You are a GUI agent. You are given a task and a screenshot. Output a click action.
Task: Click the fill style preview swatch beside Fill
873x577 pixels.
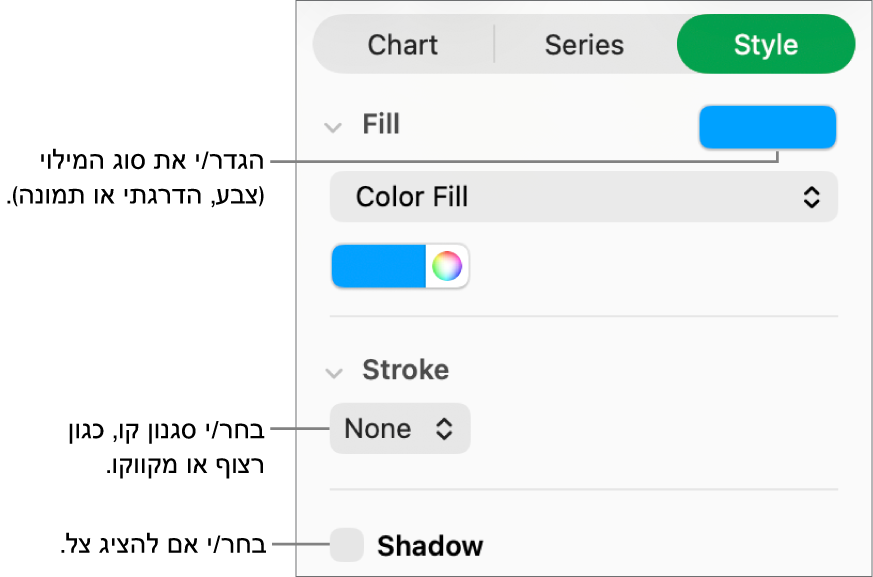tap(767, 127)
